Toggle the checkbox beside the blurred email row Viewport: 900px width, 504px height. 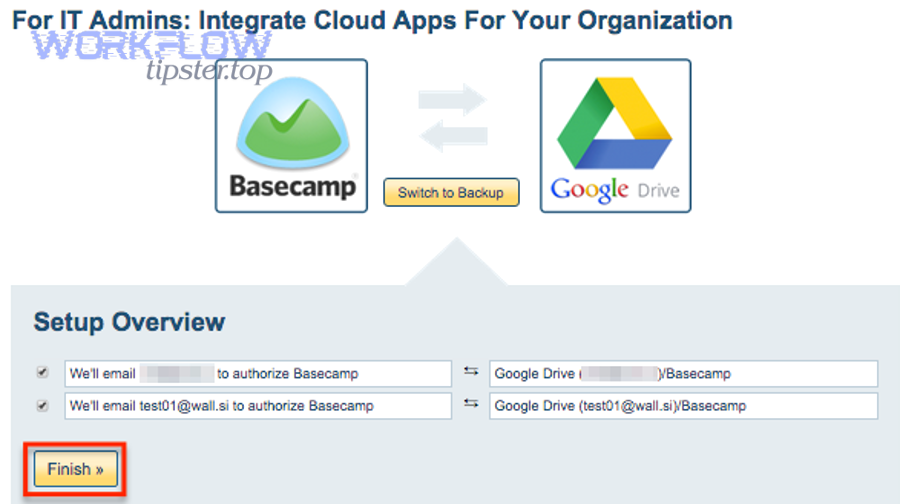click(x=42, y=373)
